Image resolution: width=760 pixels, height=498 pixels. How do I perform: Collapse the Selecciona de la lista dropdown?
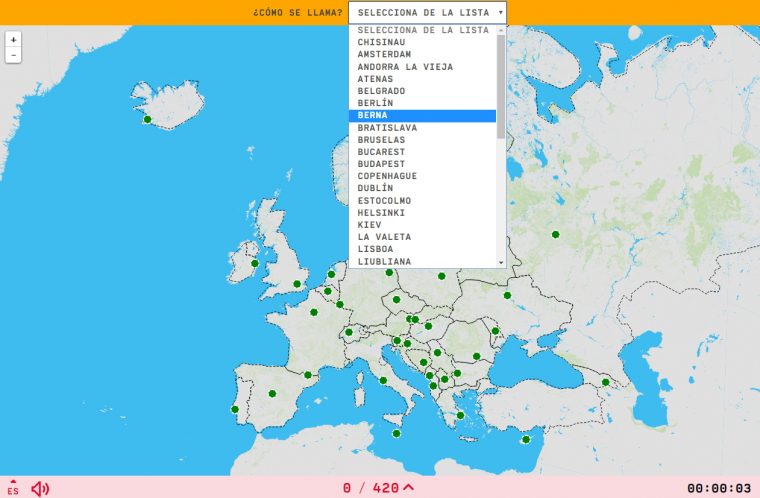[427, 13]
